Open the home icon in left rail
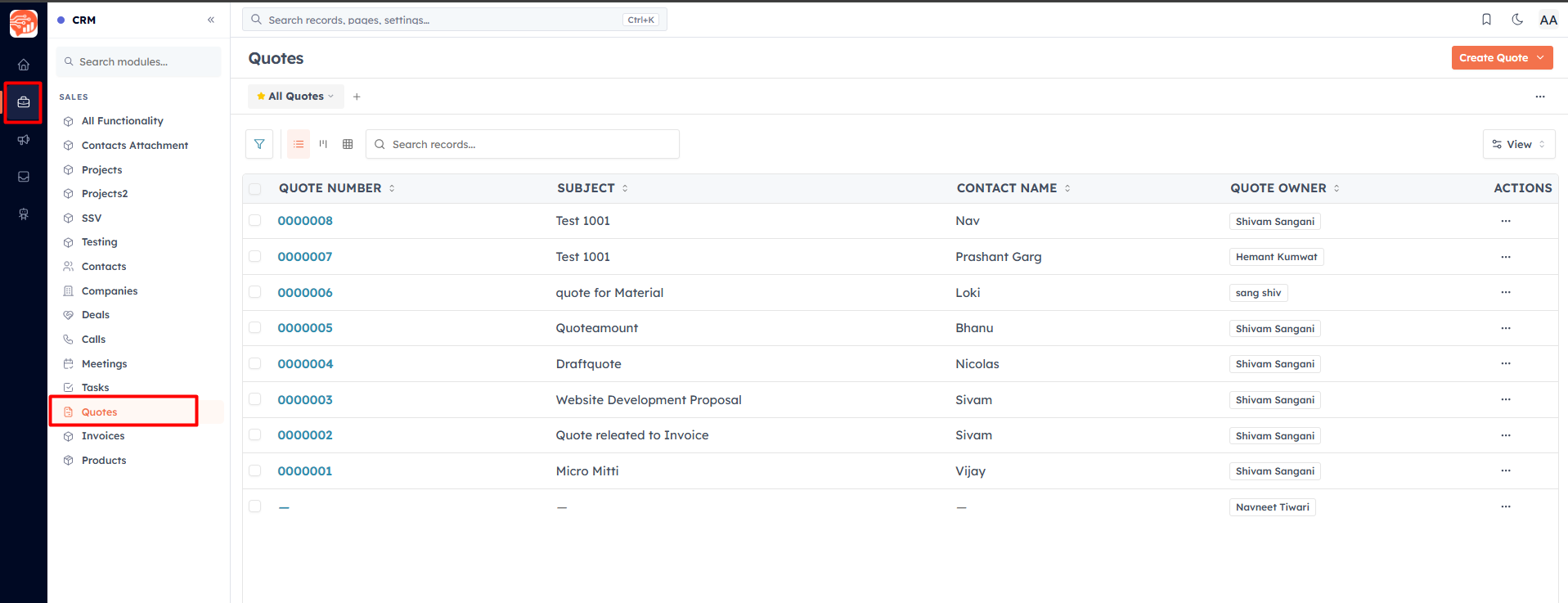 coord(24,65)
